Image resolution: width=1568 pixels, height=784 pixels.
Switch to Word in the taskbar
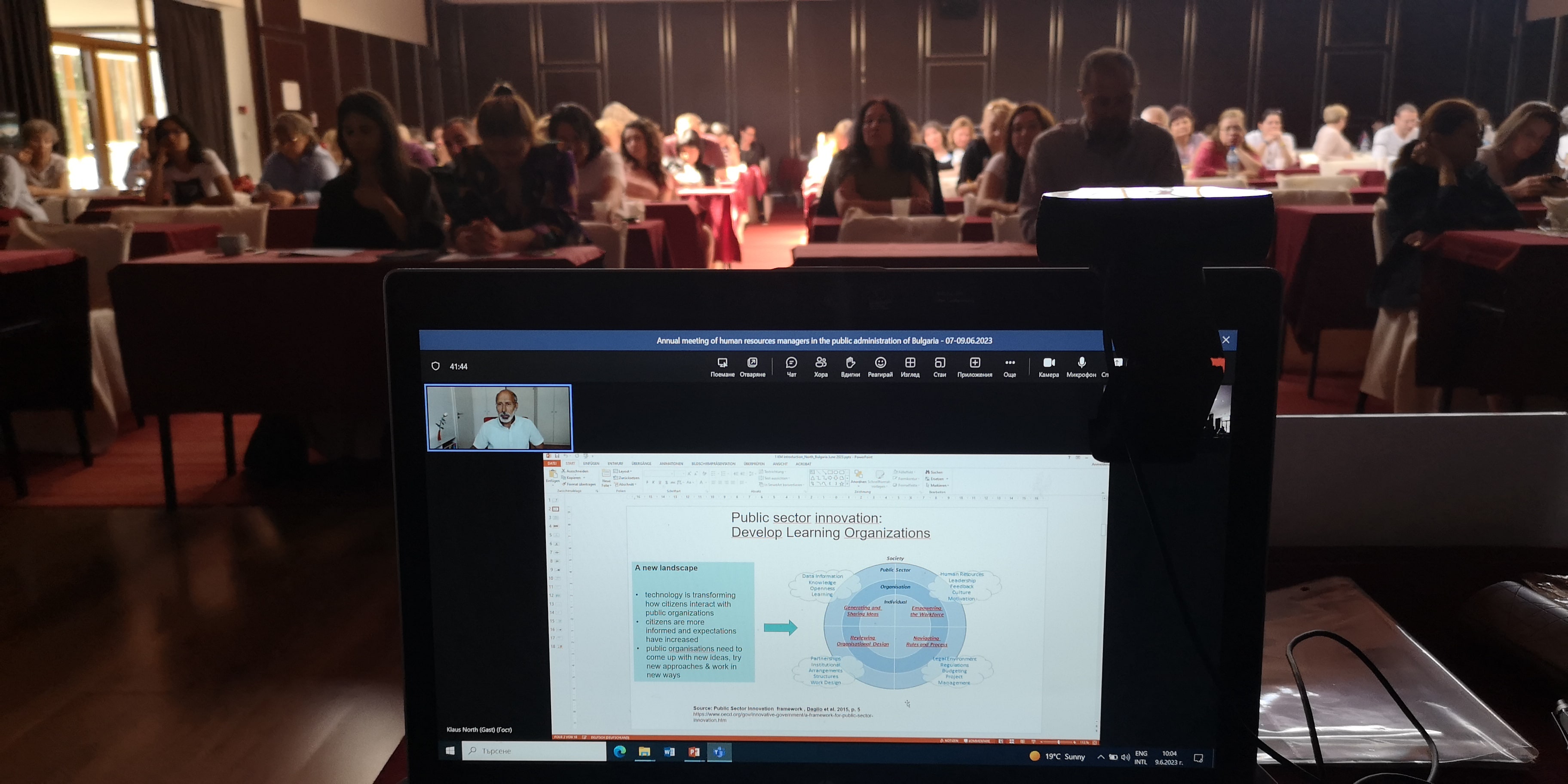click(x=669, y=751)
